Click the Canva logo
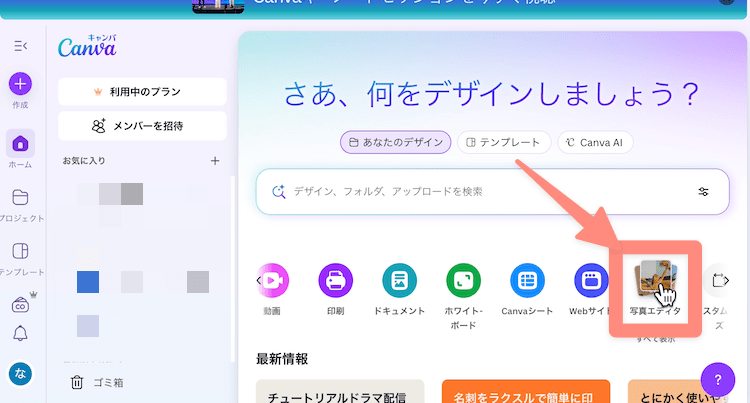Viewport: 750px width, 403px height. (88, 47)
